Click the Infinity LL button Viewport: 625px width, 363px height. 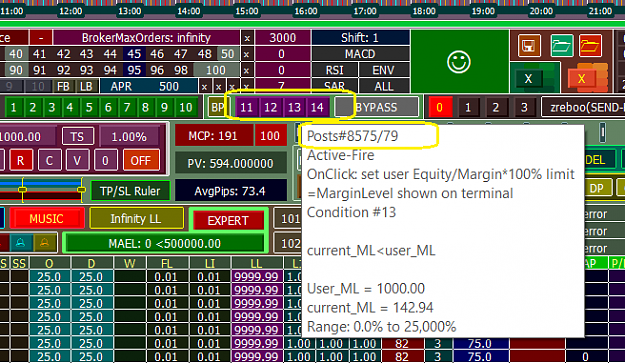[x=136, y=218]
